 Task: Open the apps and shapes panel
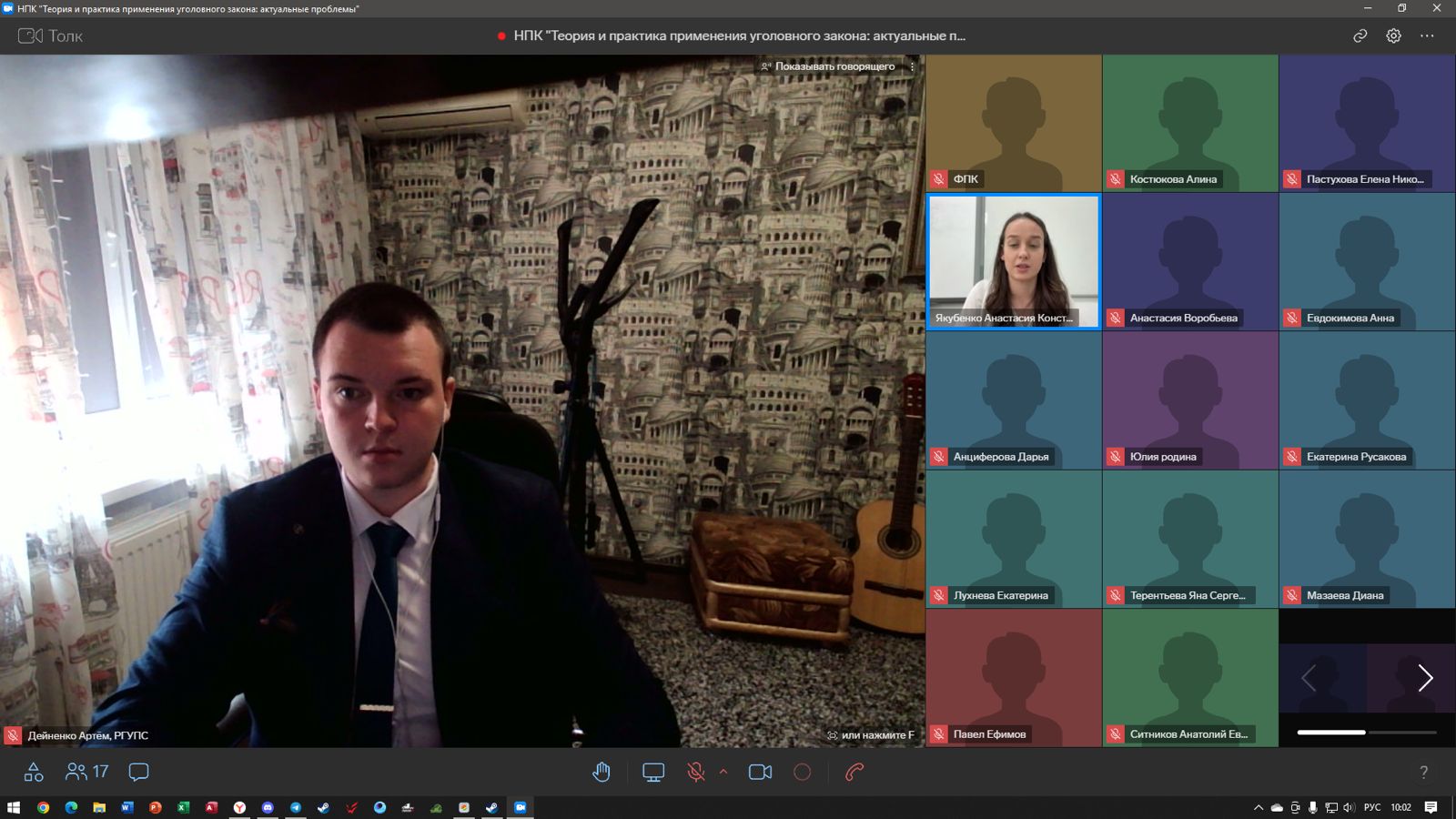34,773
